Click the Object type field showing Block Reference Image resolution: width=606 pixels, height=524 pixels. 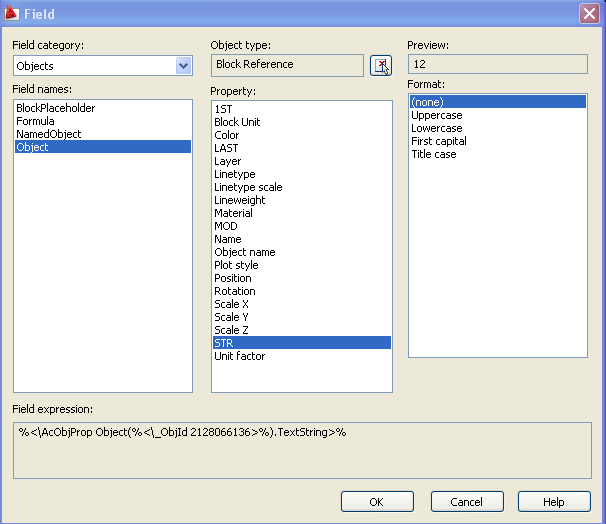pyautogui.click(x=287, y=65)
